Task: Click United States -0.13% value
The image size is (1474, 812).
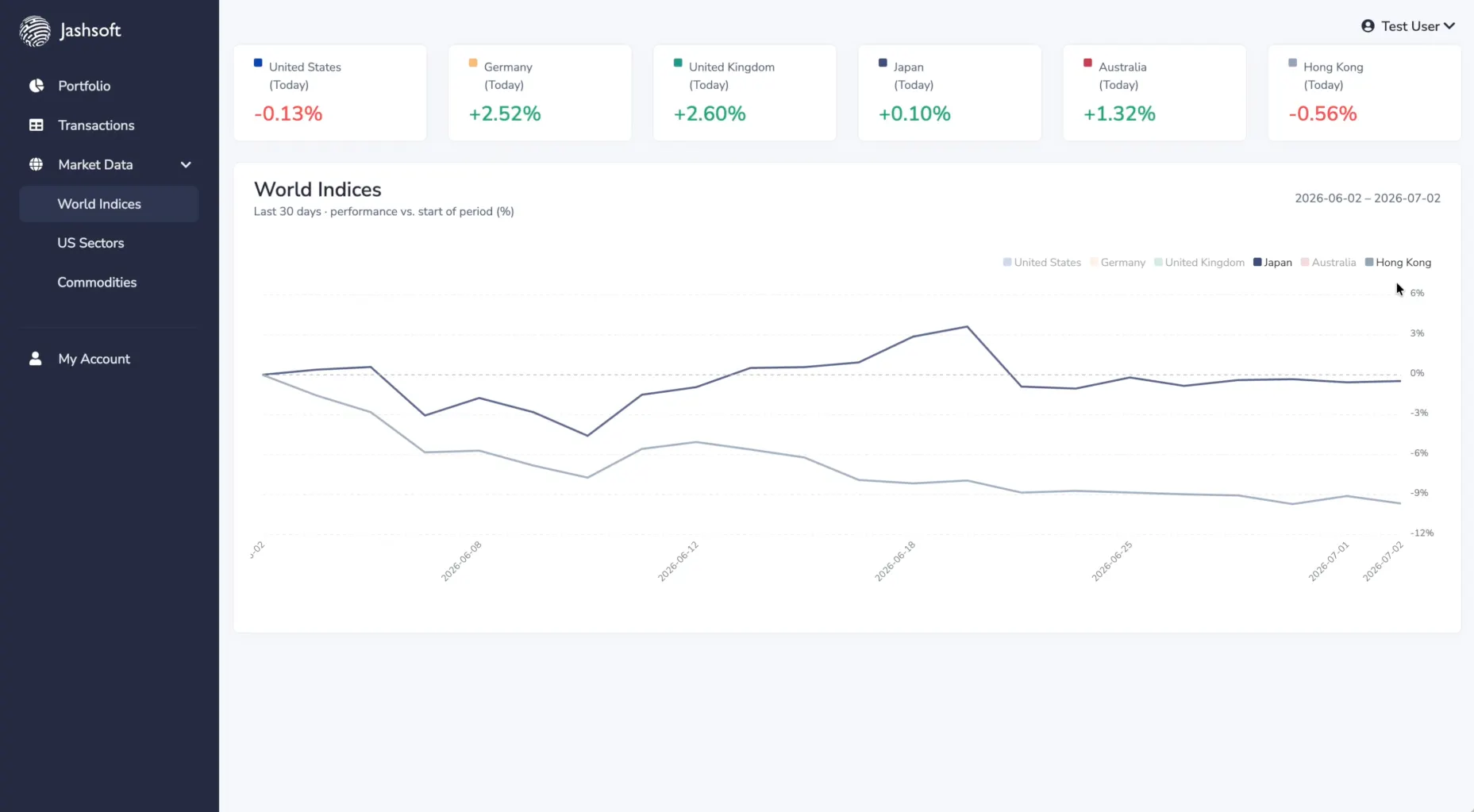Action: pyautogui.click(x=288, y=114)
